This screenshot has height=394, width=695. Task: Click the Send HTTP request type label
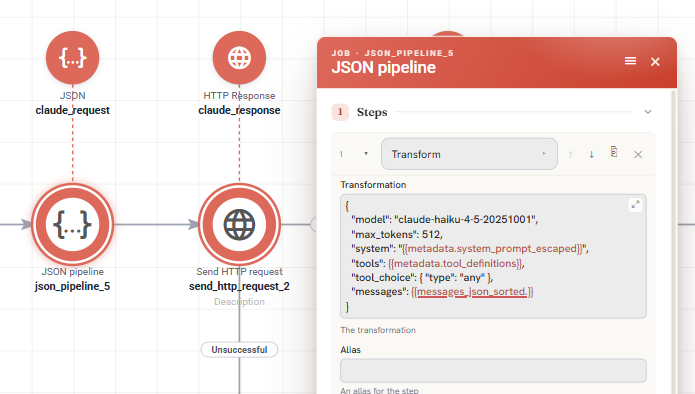point(239,272)
